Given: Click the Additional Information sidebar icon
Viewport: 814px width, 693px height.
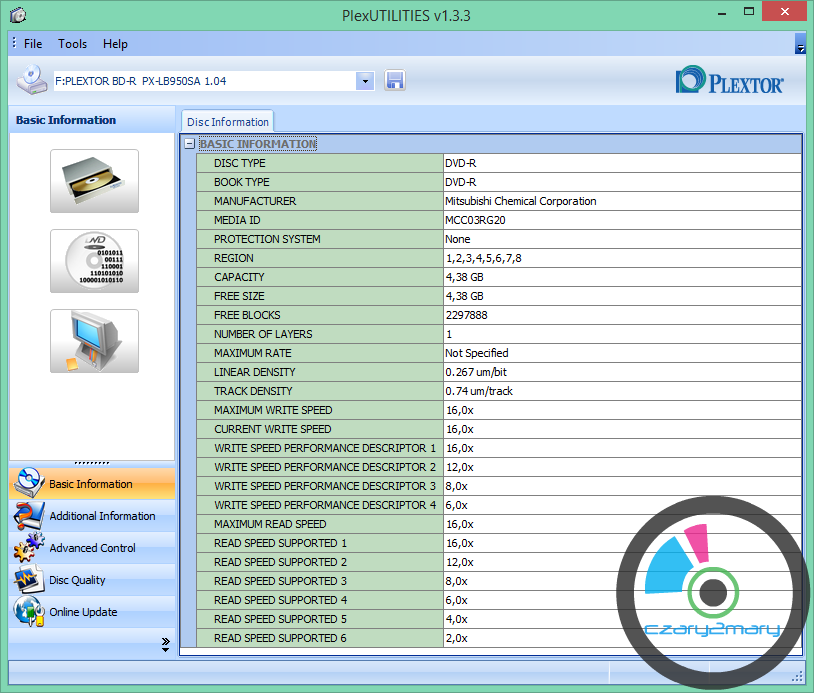Looking at the screenshot, I should pyautogui.click(x=28, y=516).
